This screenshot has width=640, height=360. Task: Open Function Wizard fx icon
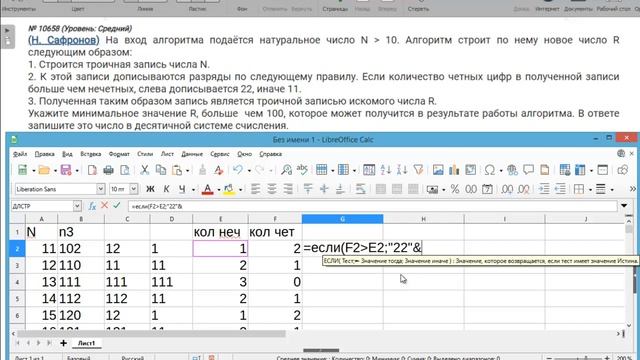coord(92,206)
